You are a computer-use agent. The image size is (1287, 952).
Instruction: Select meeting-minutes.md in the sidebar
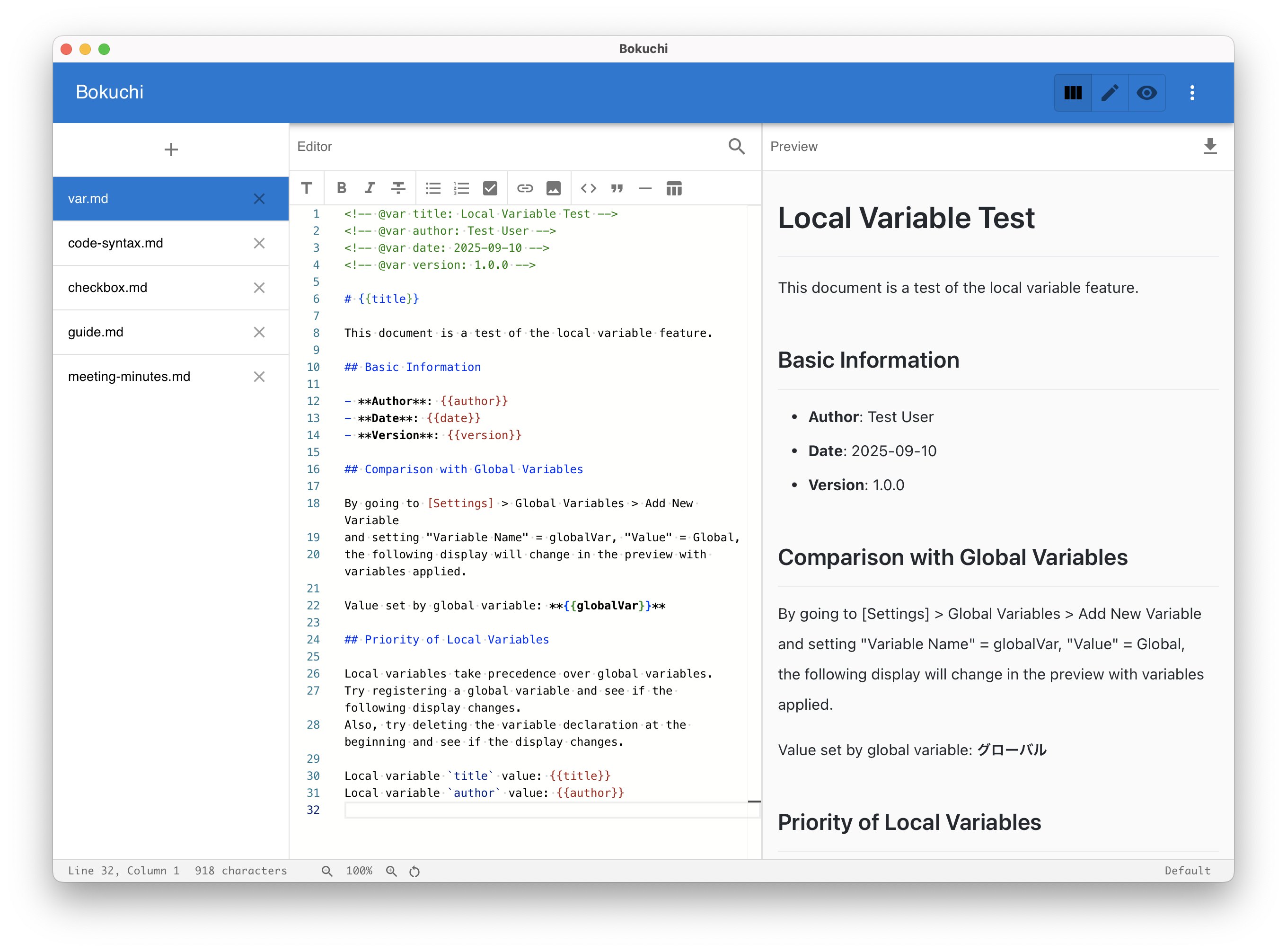[129, 376]
